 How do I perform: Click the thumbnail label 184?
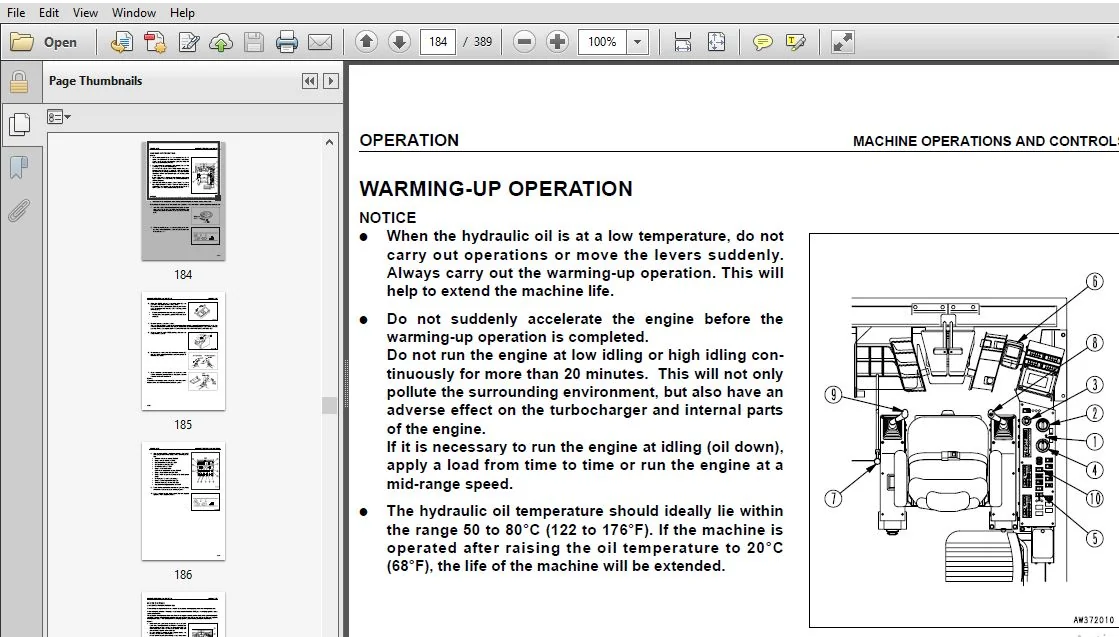(183, 275)
